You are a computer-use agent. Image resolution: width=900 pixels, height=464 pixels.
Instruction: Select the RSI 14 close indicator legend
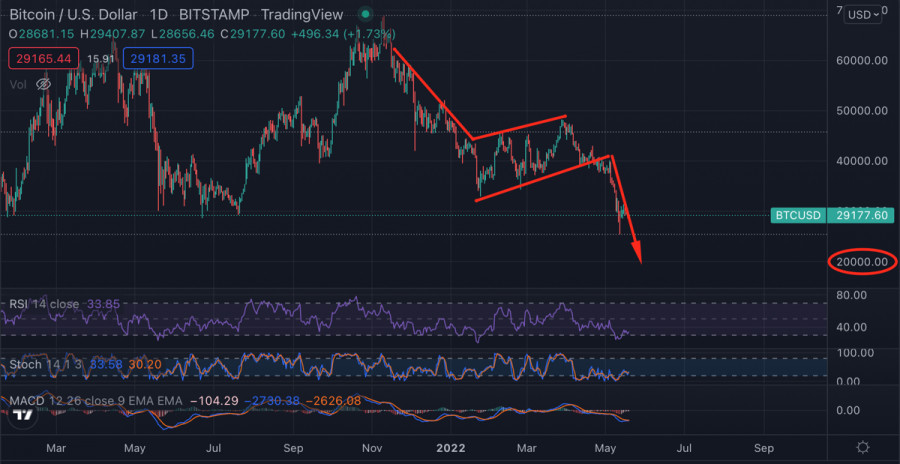44,304
